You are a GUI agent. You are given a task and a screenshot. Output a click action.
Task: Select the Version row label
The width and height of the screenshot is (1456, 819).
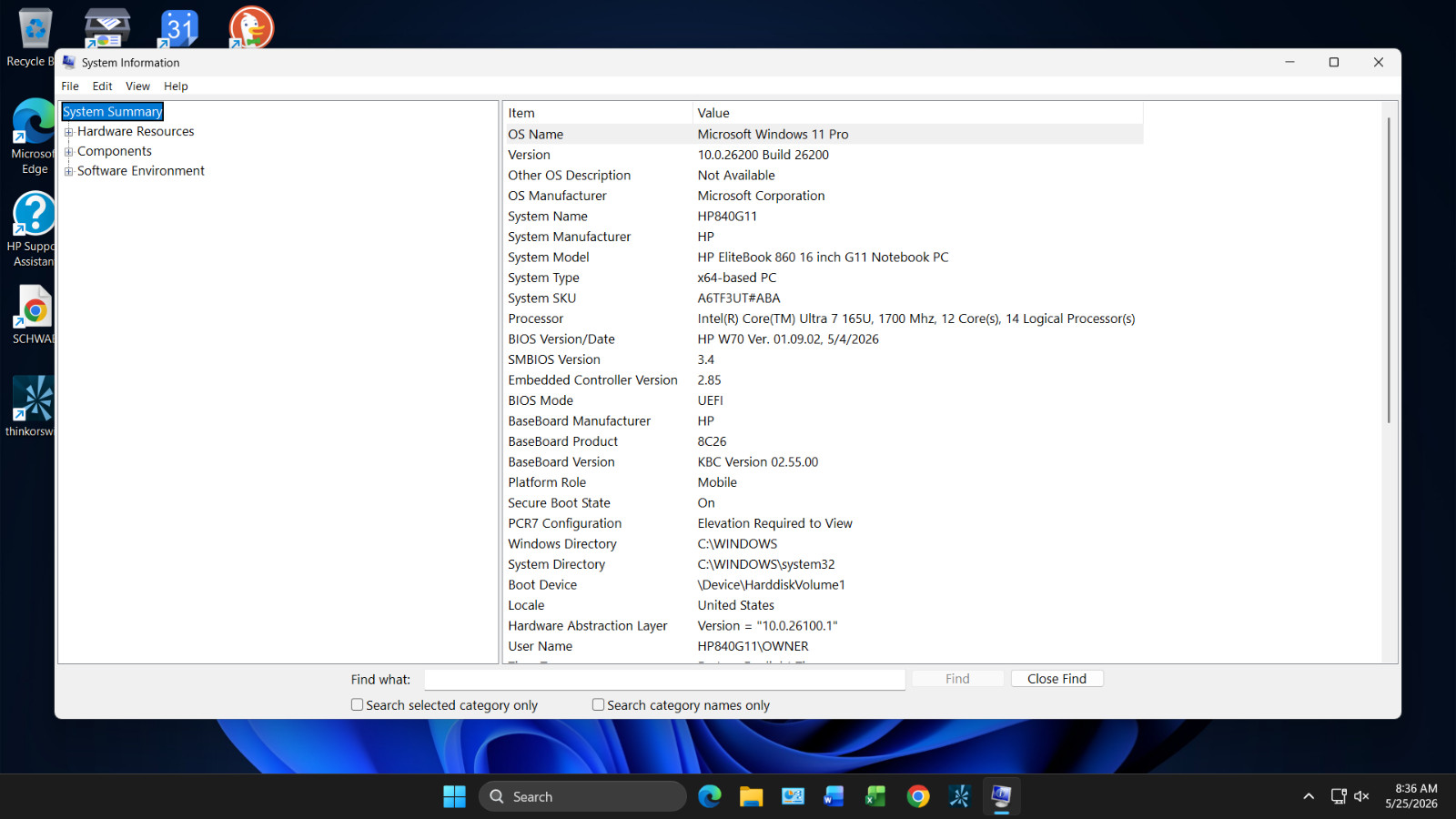click(529, 155)
